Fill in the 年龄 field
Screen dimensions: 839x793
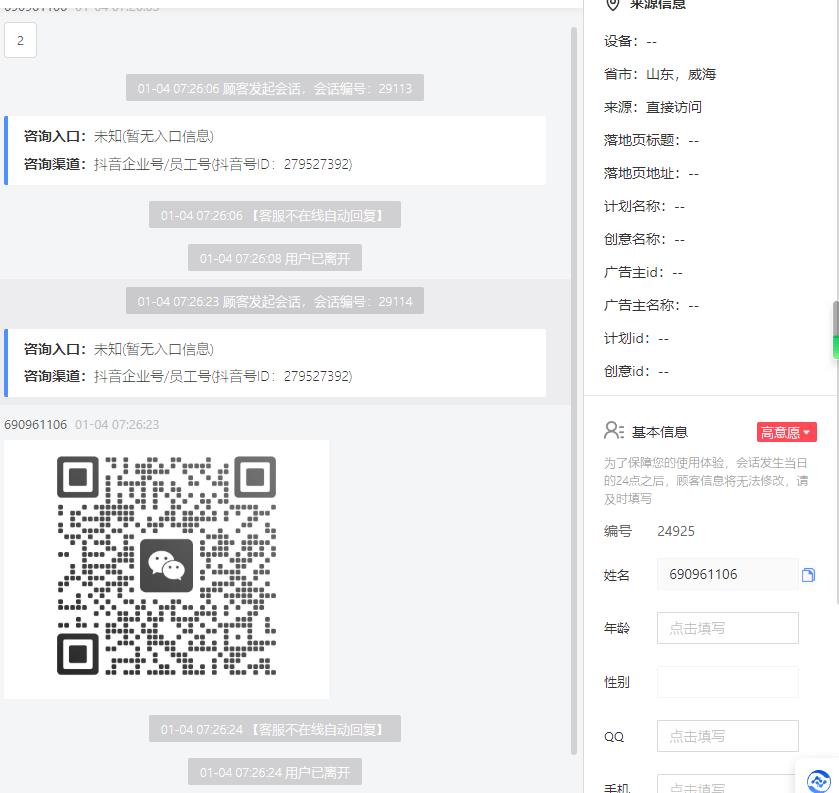[x=727, y=628]
